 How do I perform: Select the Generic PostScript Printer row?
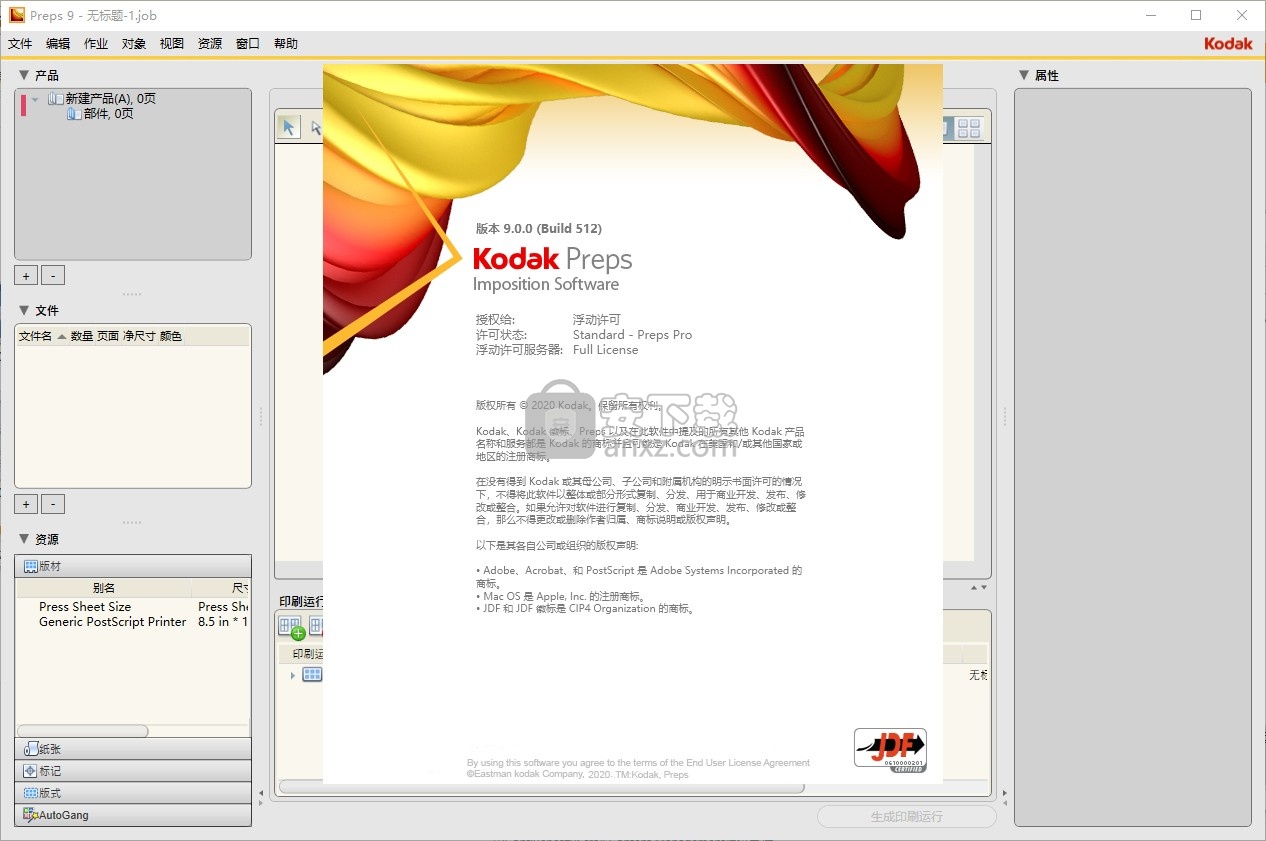point(133,622)
